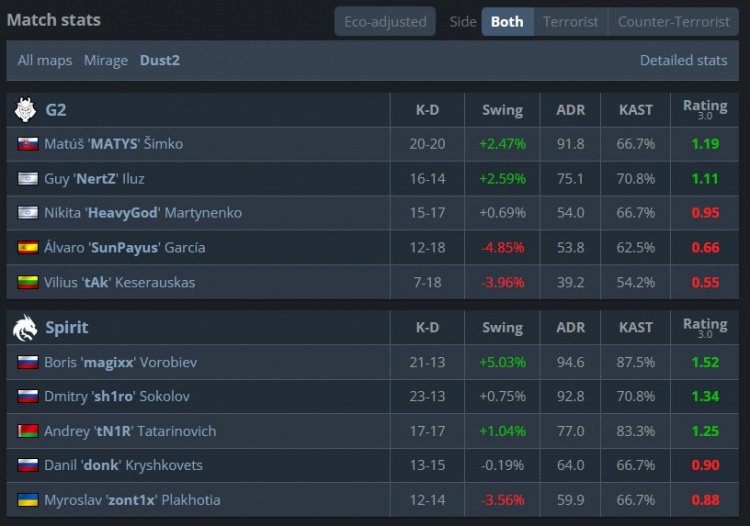Click the Spirit Rating 3.0 column header

pos(705,327)
